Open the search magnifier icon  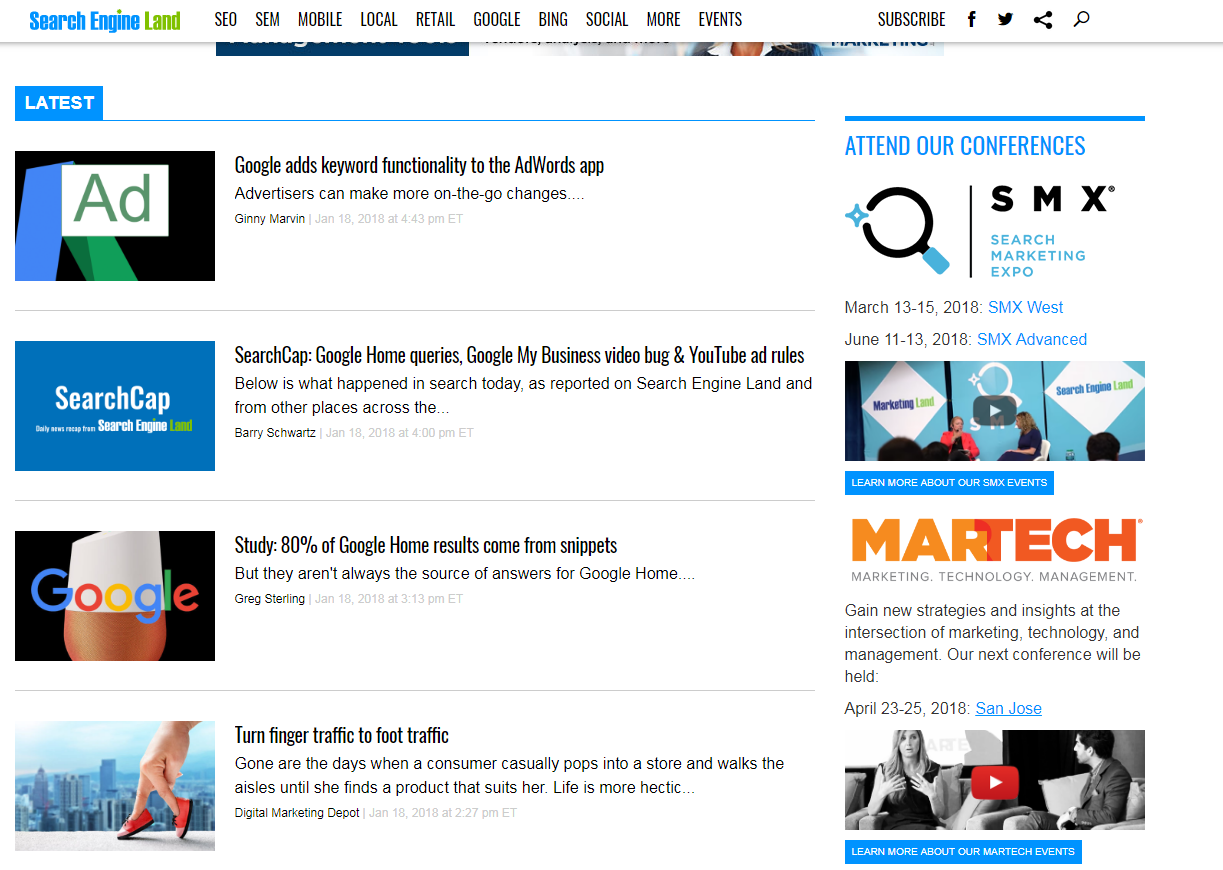tap(1081, 19)
